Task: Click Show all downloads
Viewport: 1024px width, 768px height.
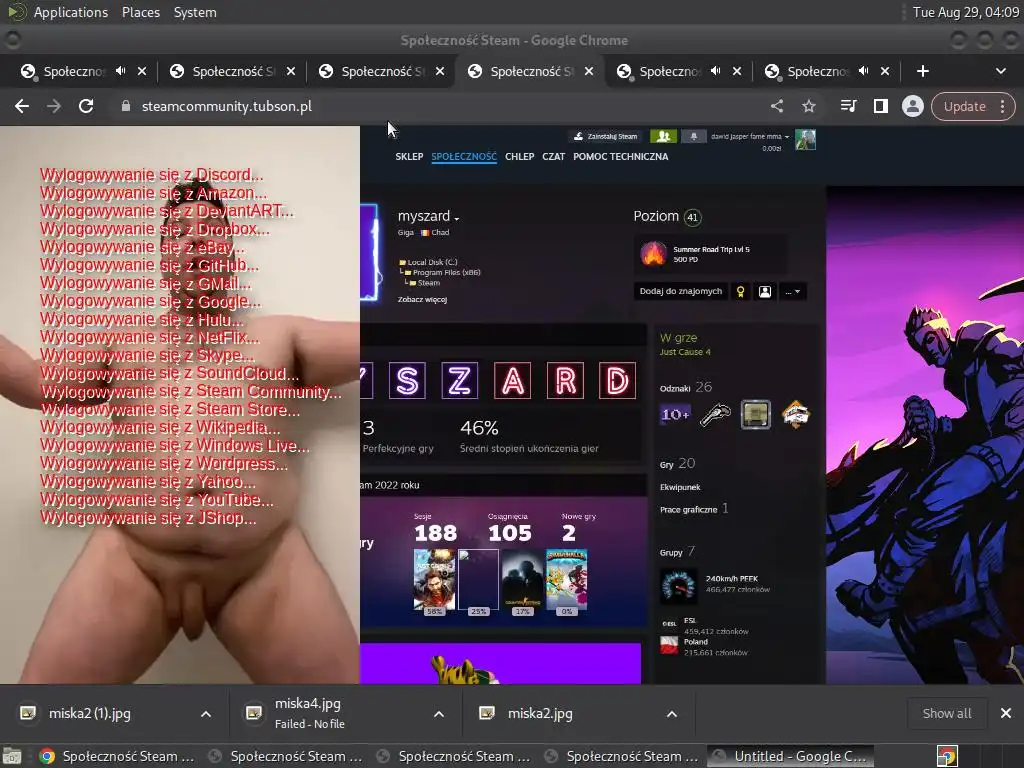Action: tap(946, 714)
